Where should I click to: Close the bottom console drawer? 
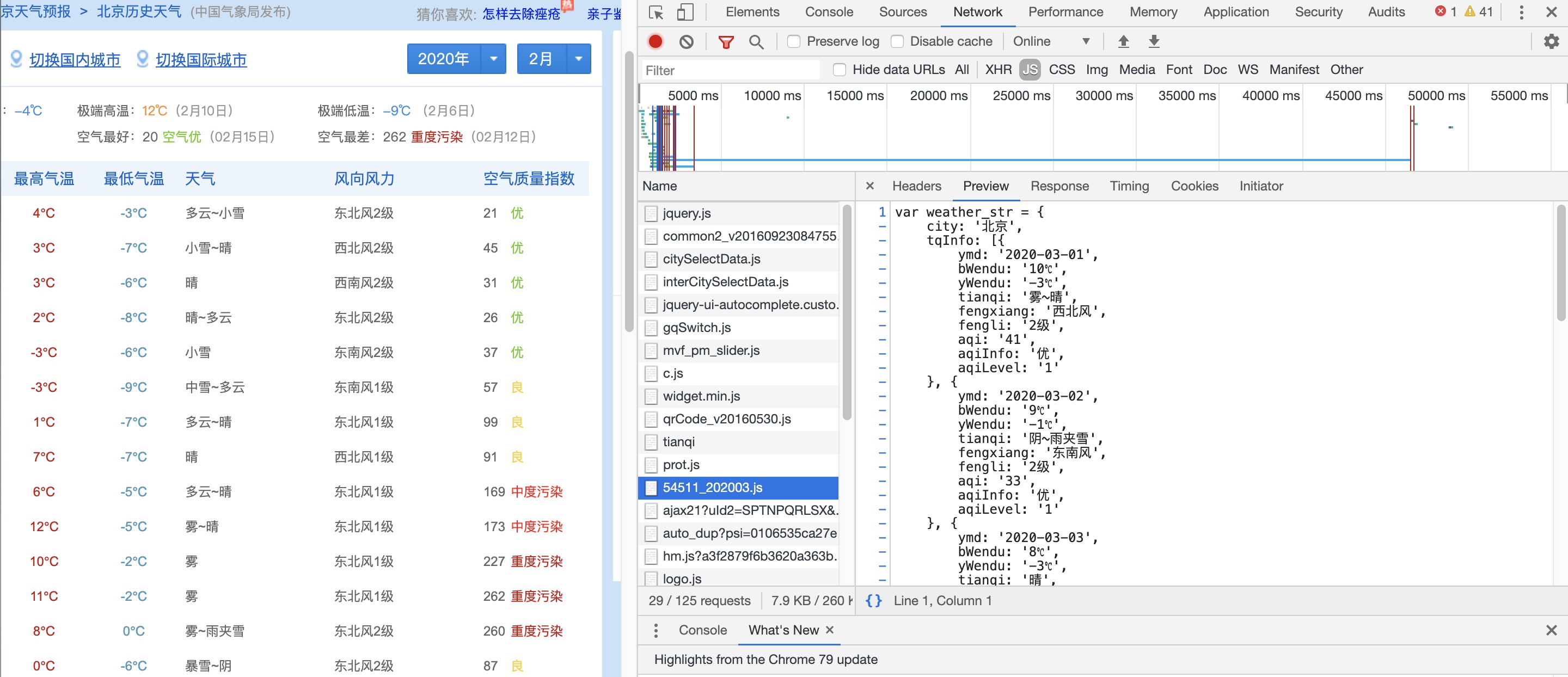pyautogui.click(x=1552, y=630)
